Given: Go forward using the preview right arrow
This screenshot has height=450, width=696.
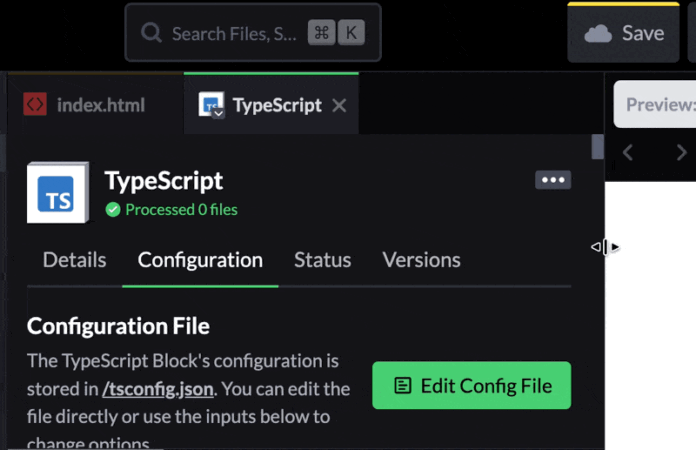Looking at the screenshot, I should 681,153.
